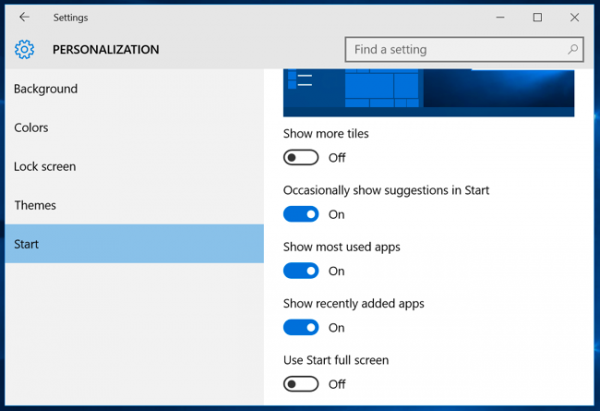Turn off Show most used apps
600x411 pixels.
(301, 271)
